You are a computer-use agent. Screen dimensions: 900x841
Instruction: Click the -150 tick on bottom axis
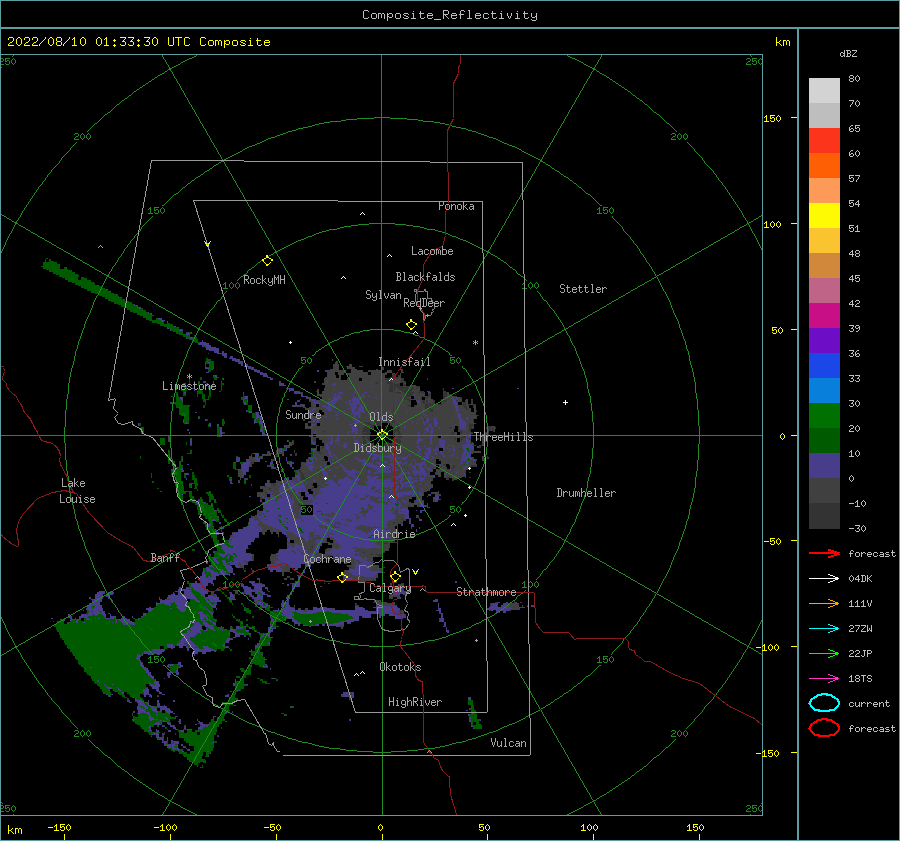[59, 827]
